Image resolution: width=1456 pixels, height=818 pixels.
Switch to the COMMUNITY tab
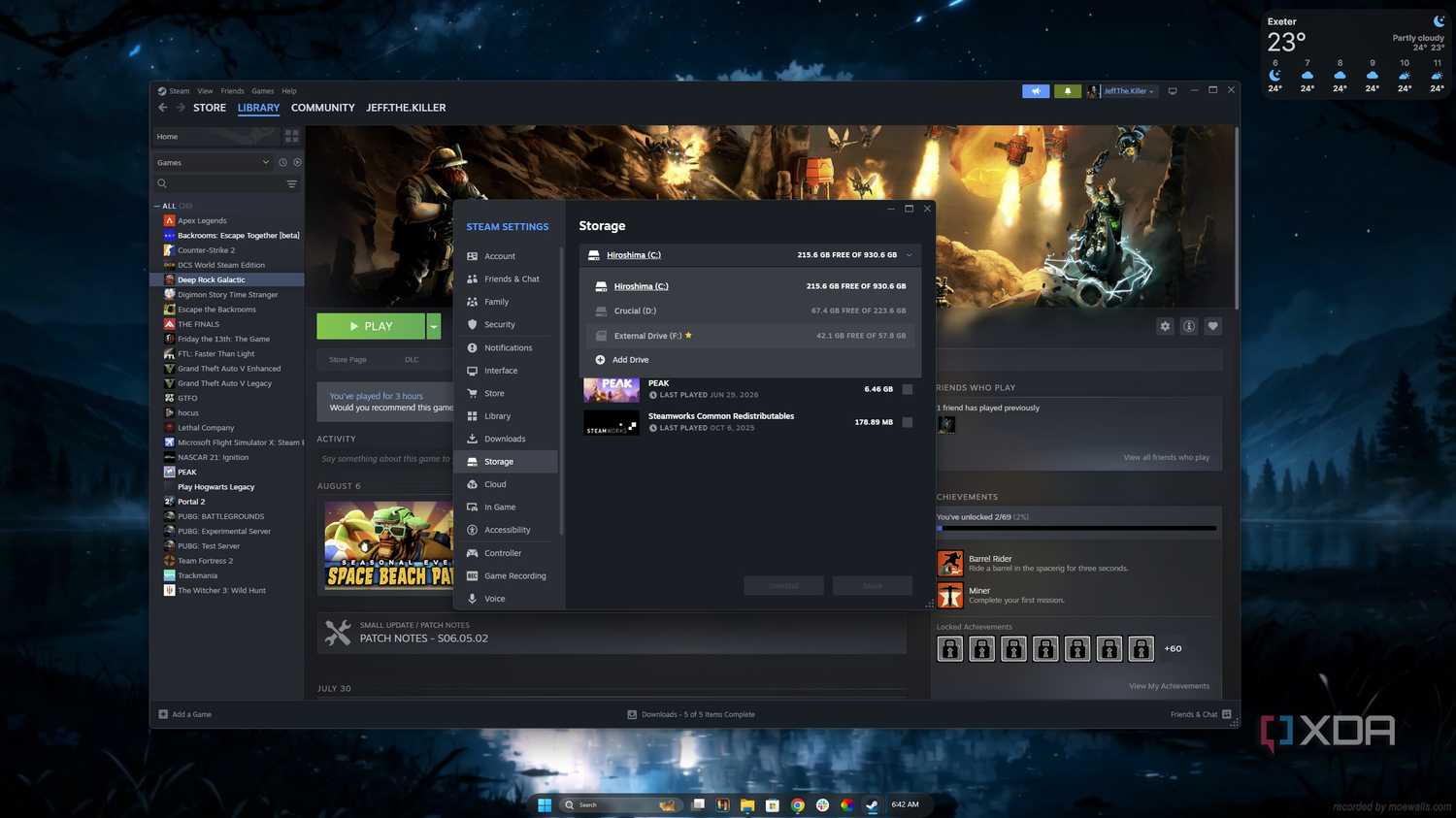(322, 108)
